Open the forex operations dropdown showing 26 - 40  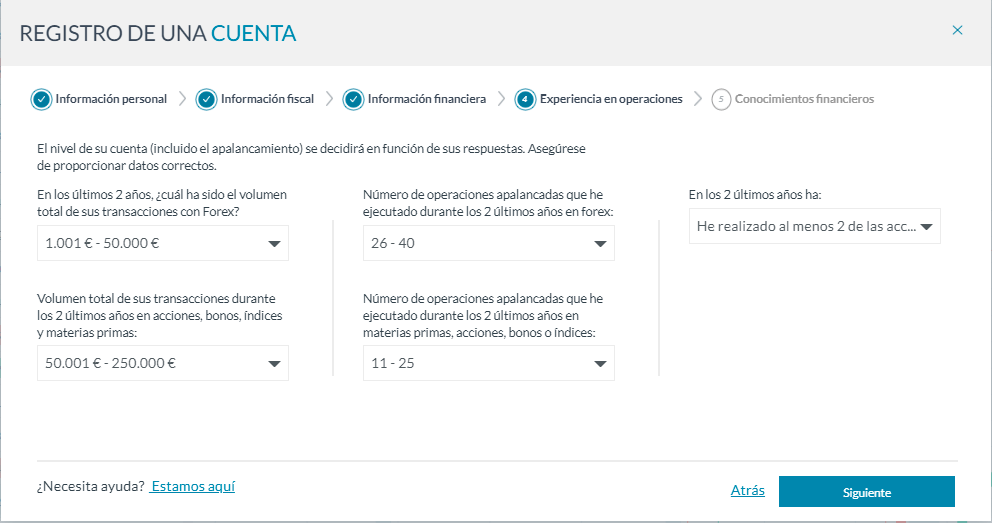(488, 243)
